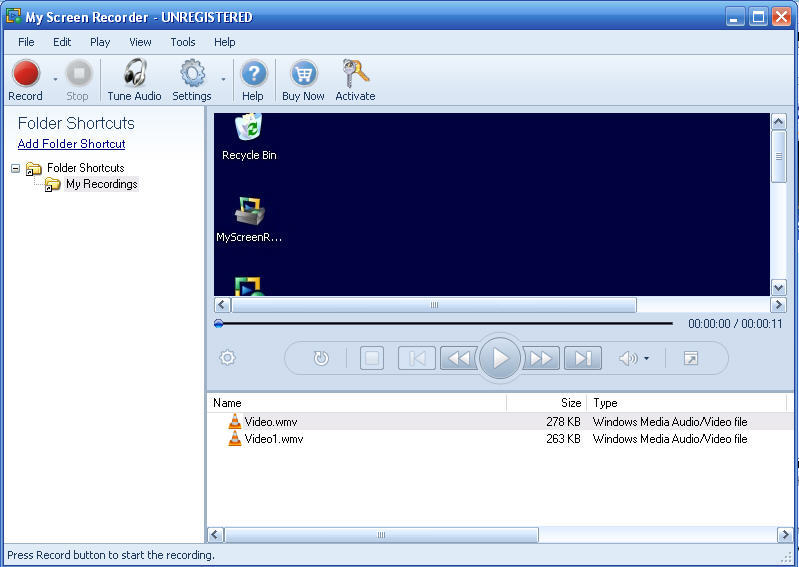Open the Tune Audio headphones tool
Screen dimensions: 799x567
tap(134, 75)
